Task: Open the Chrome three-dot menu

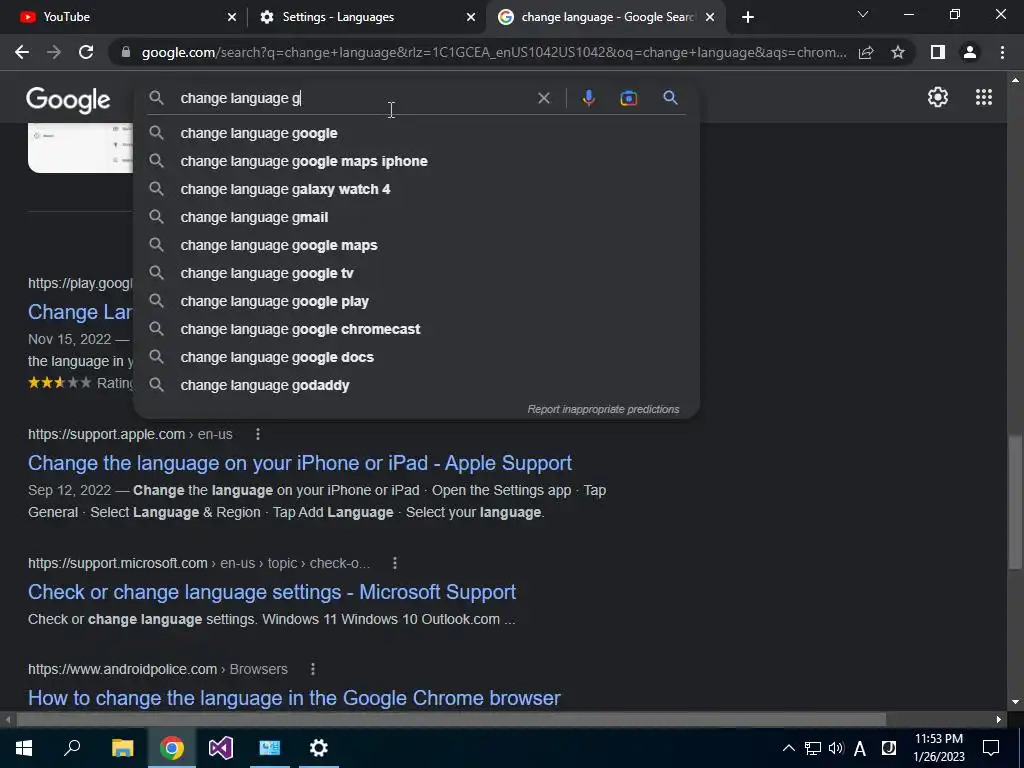Action: [x=1002, y=52]
